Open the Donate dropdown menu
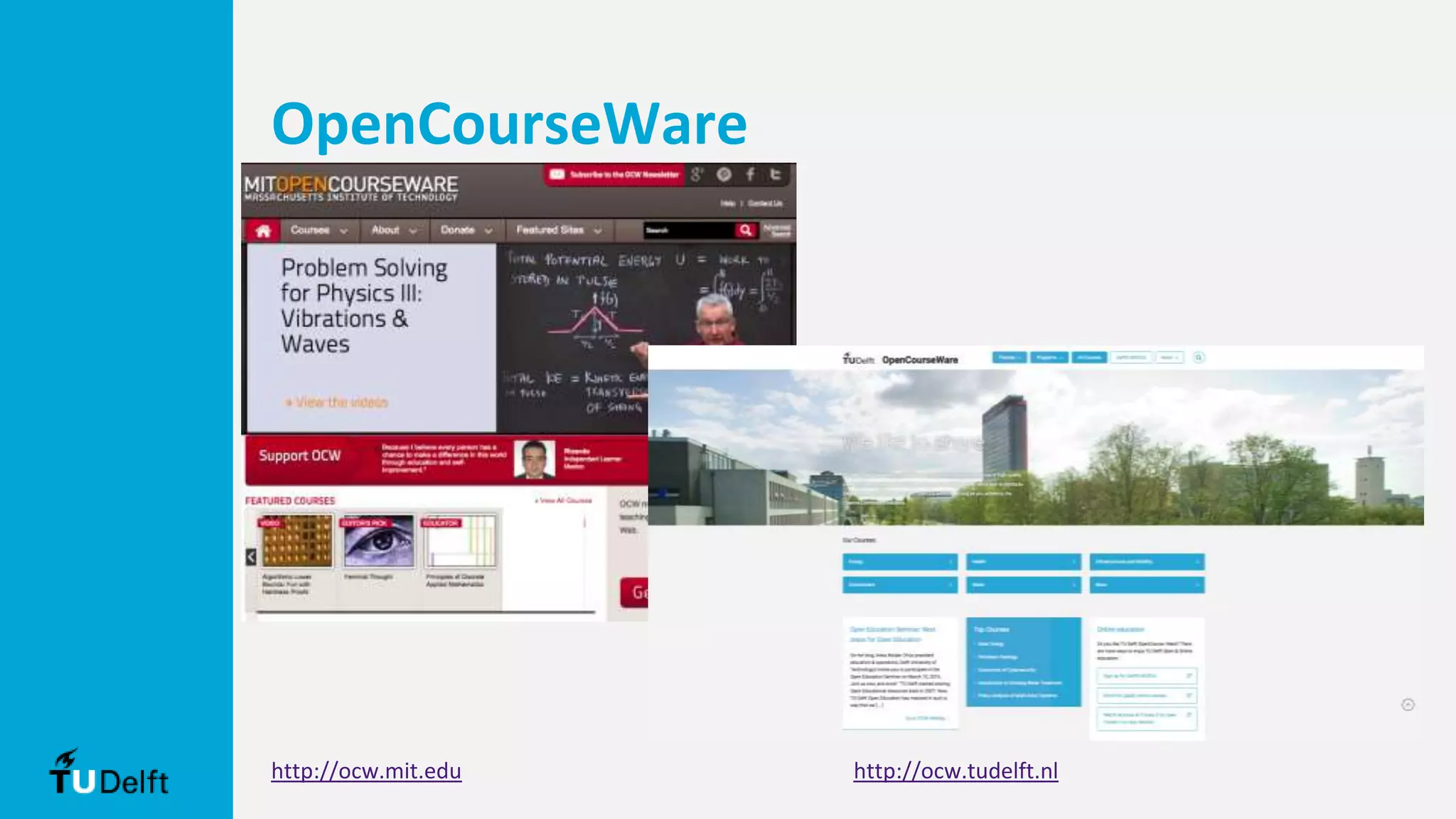1456x819 pixels. 466,230
